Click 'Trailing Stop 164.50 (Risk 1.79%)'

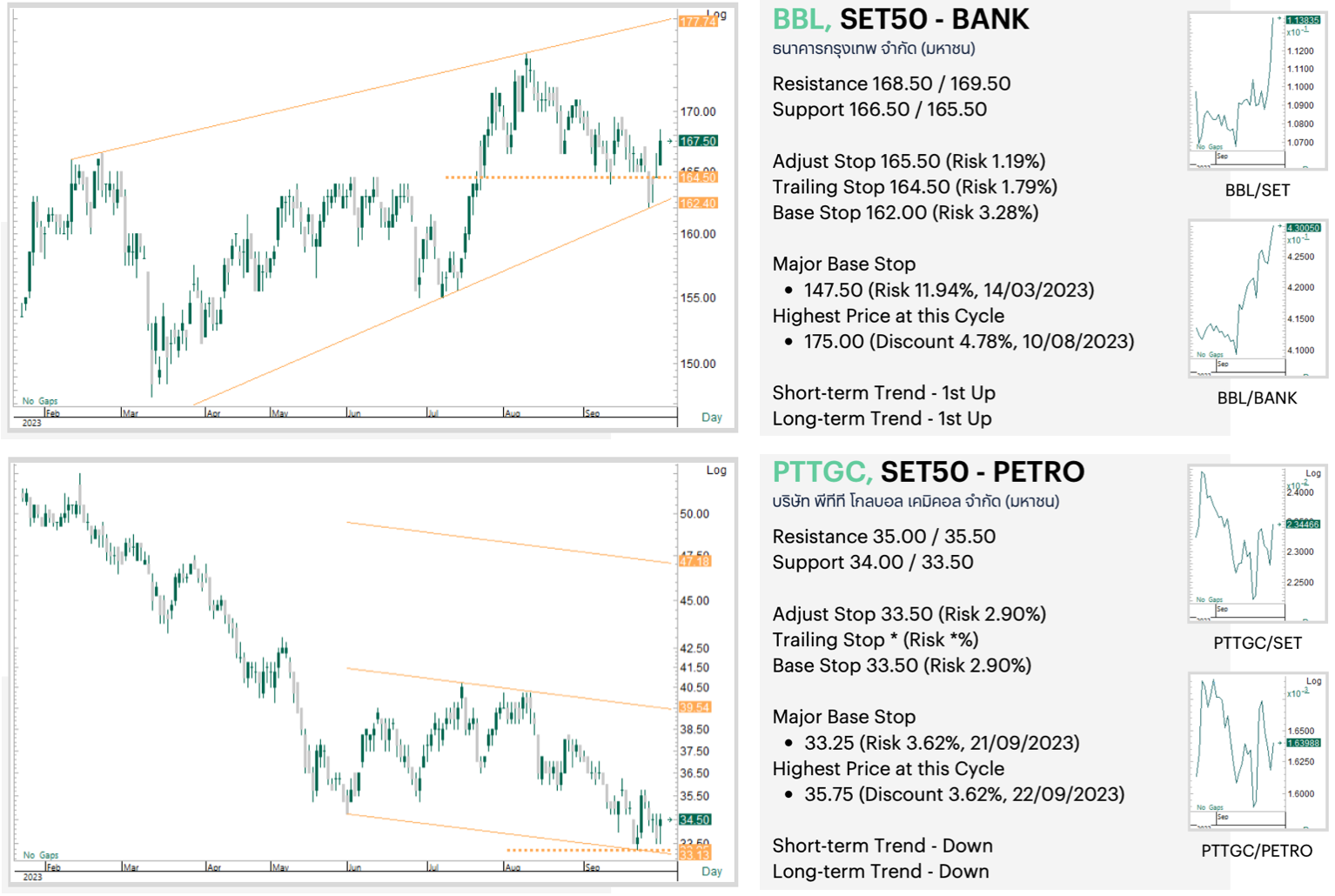(x=915, y=187)
